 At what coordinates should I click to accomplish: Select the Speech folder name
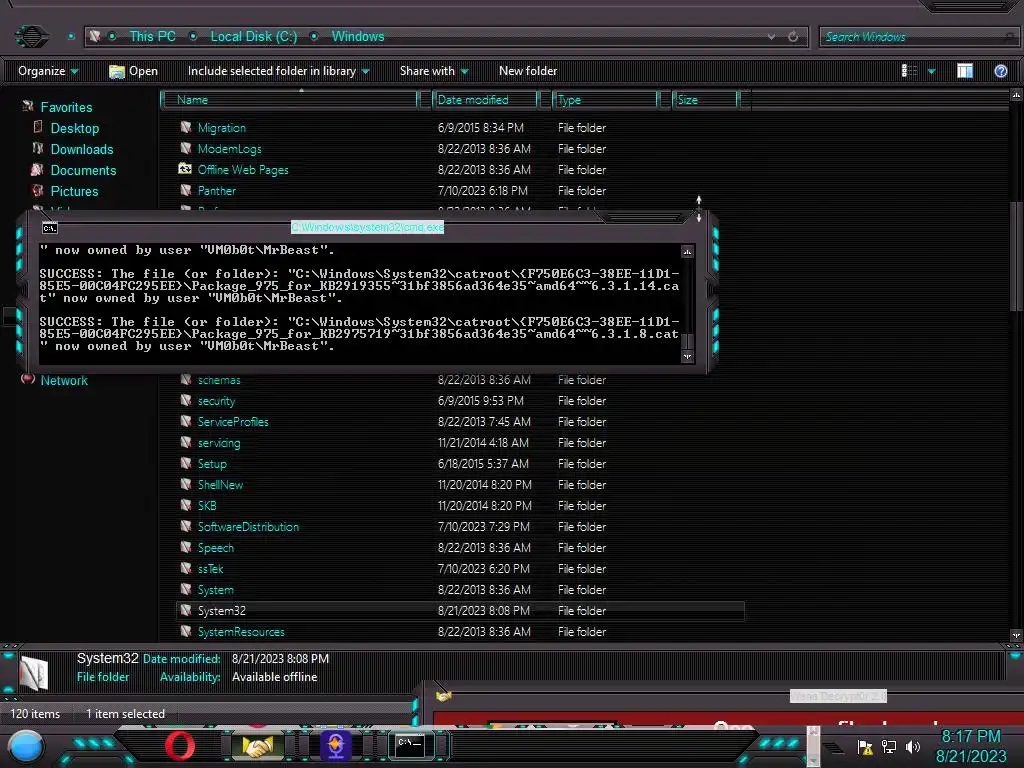(216, 547)
